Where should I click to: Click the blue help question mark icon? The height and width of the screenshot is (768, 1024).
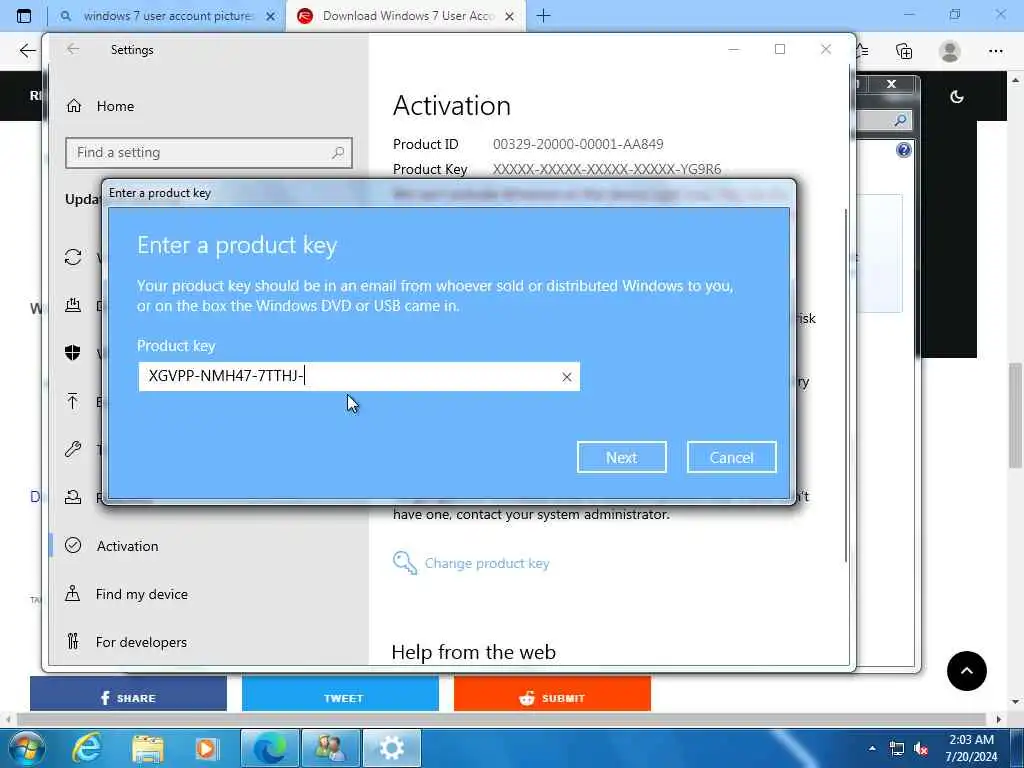coord(903,150)
